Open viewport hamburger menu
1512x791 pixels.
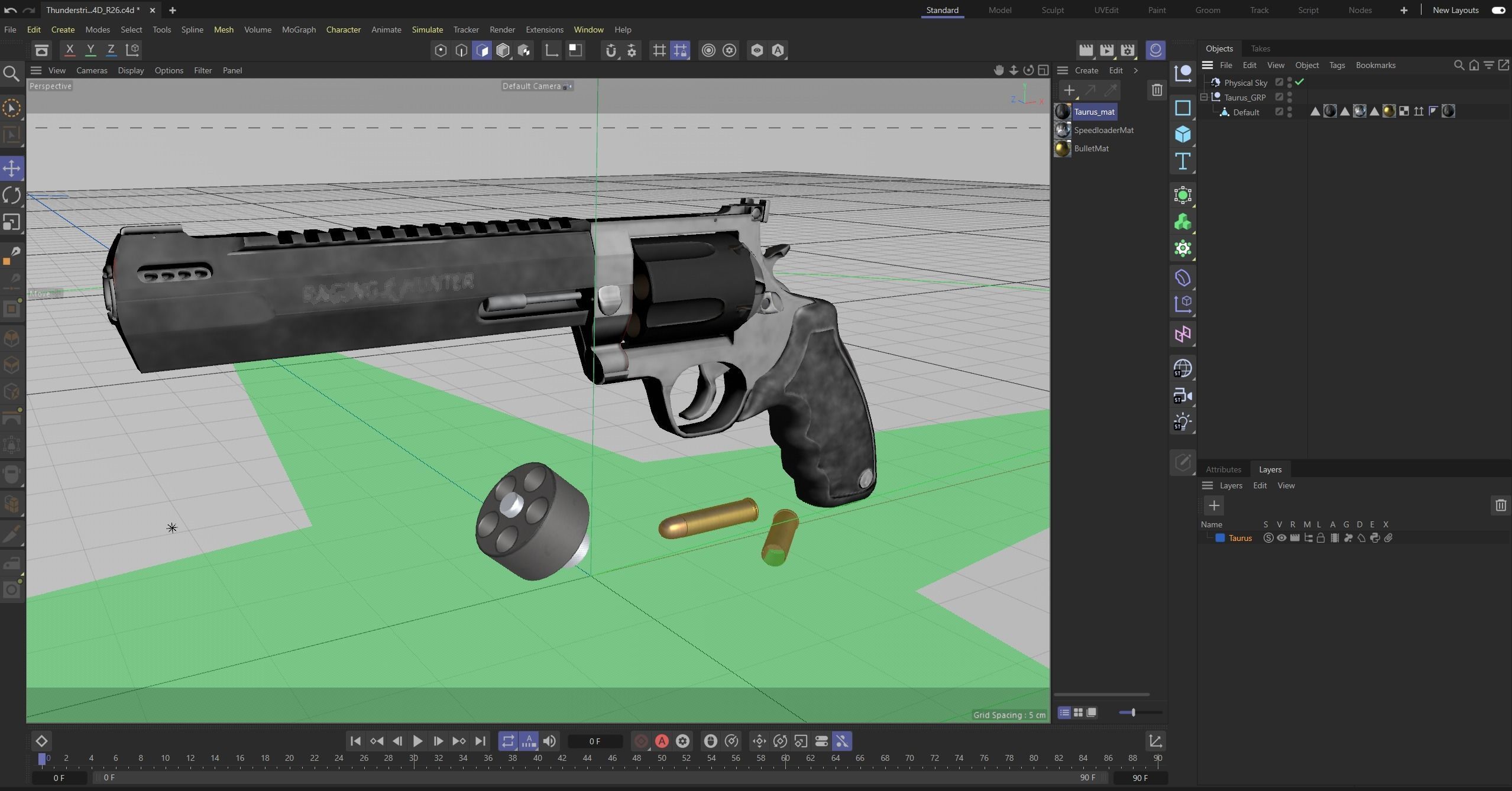36,70
